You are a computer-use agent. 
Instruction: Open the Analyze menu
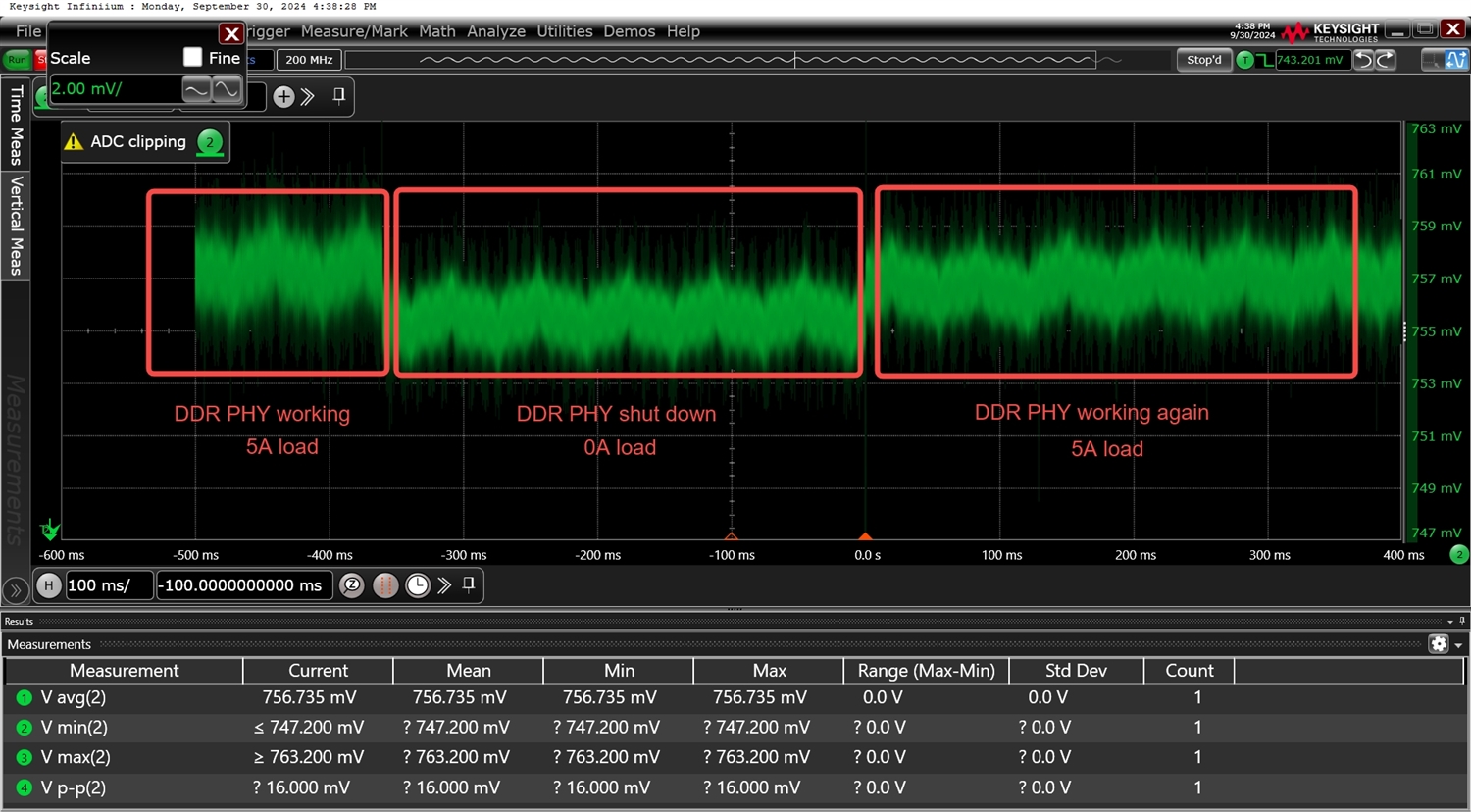(496, 31)
